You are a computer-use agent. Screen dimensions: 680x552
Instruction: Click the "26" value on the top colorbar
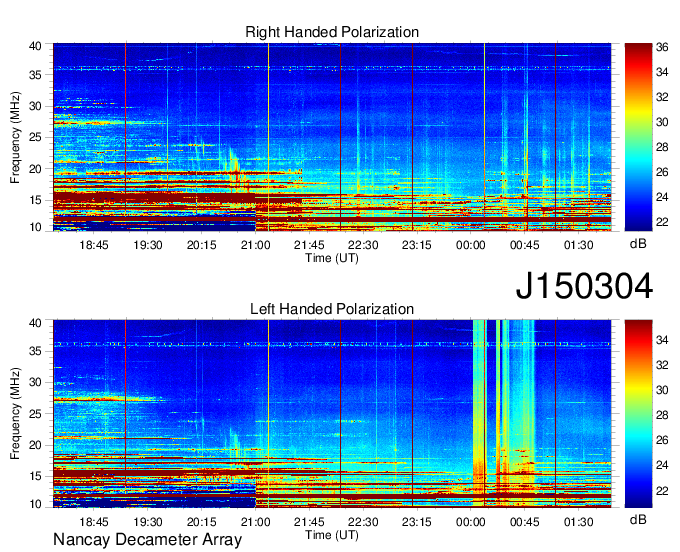662,172
